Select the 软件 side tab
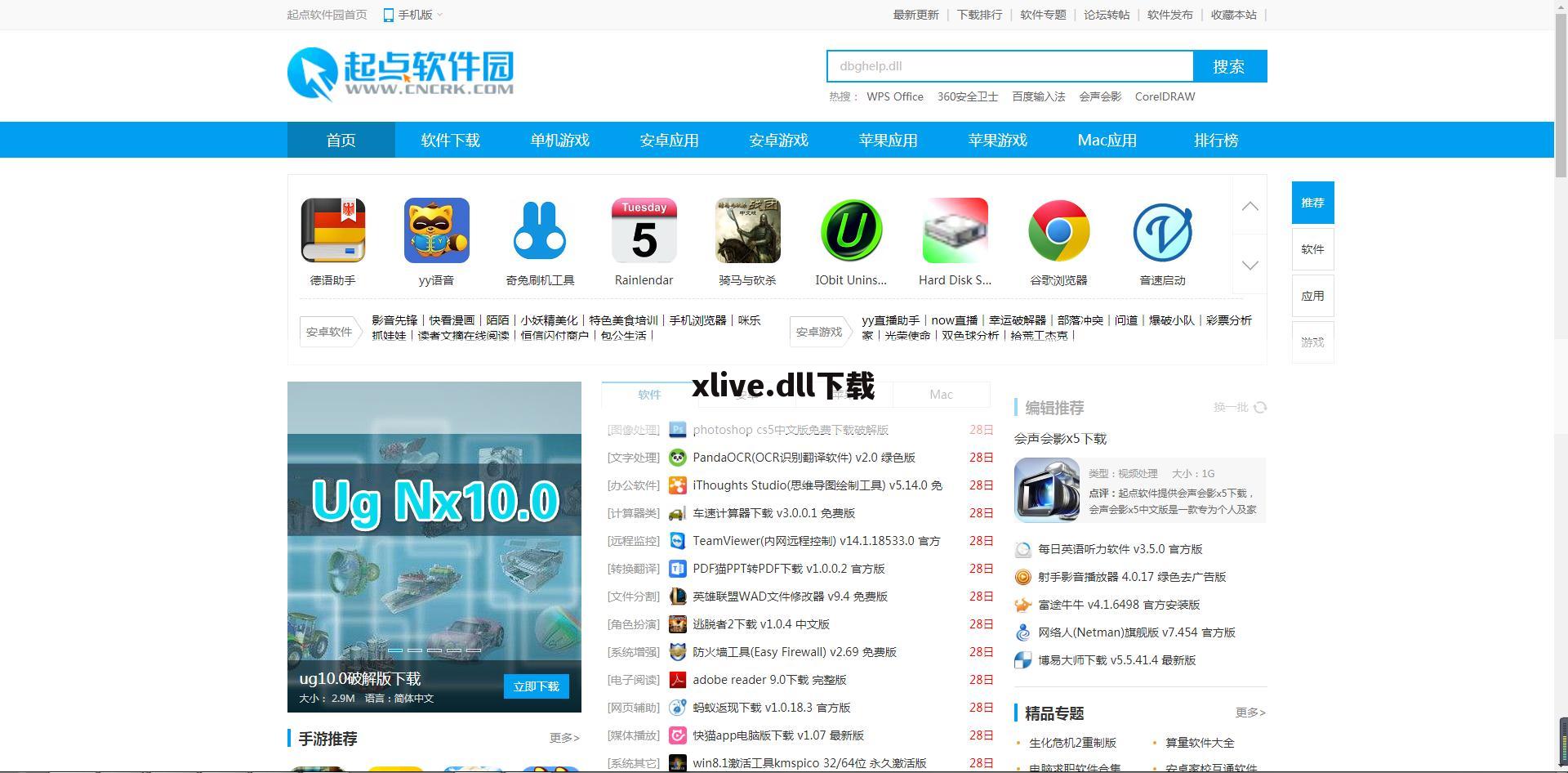Screen dimensions: 1568x773 [1312, 249]
